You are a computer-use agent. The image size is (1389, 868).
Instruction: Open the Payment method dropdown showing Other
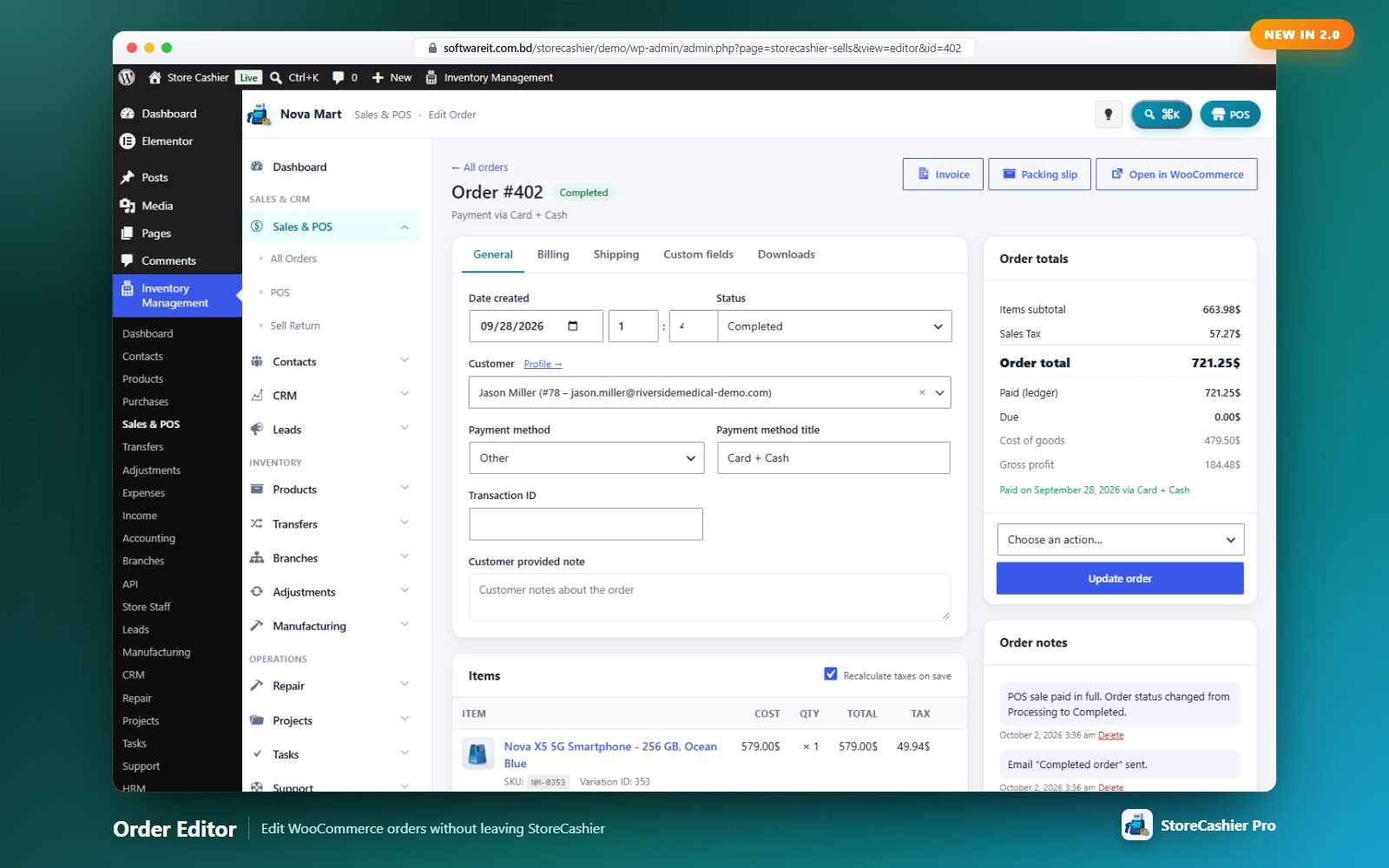click(x=586, y=458)
